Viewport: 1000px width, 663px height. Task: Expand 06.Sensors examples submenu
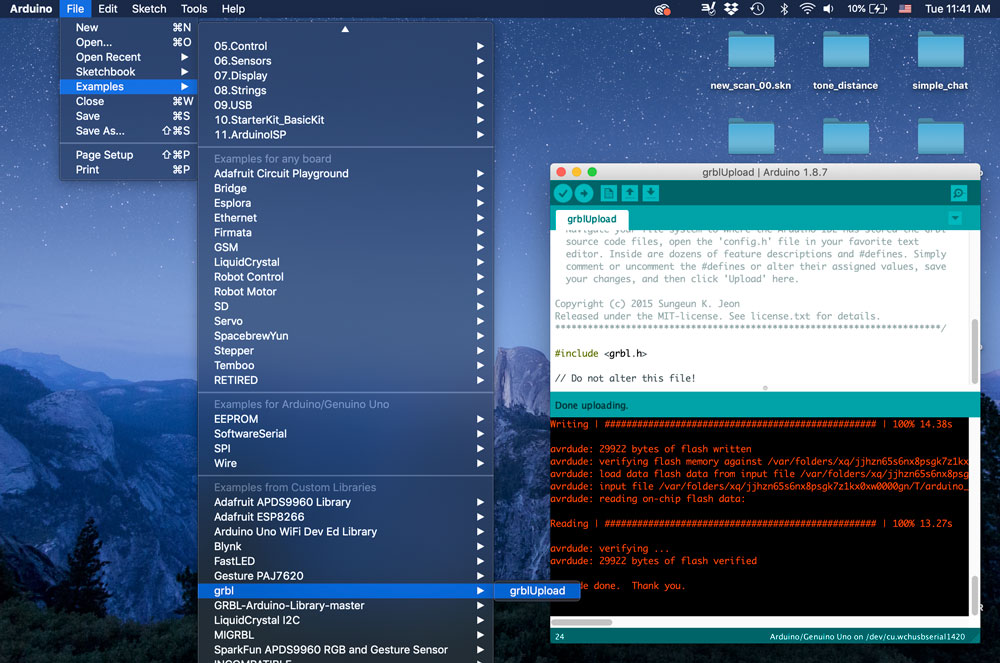click(346, 61)
